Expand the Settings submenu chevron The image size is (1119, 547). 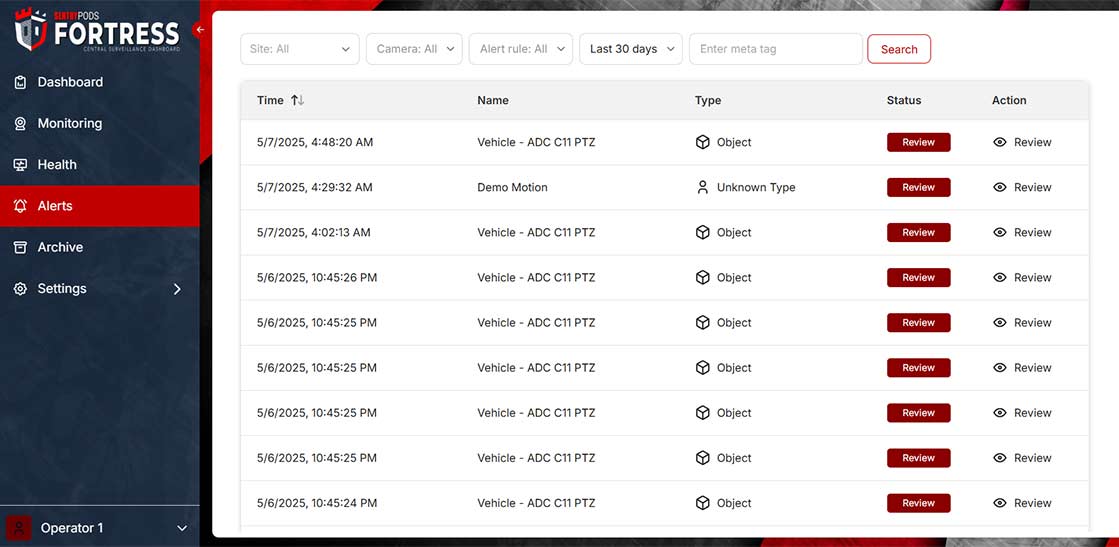coord(177,289)
